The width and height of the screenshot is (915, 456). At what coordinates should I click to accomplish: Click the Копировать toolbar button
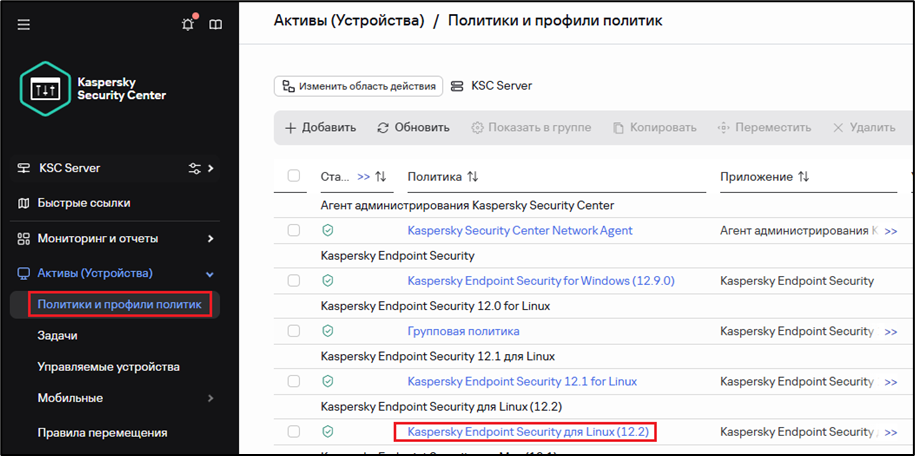(x=654, y=127)
